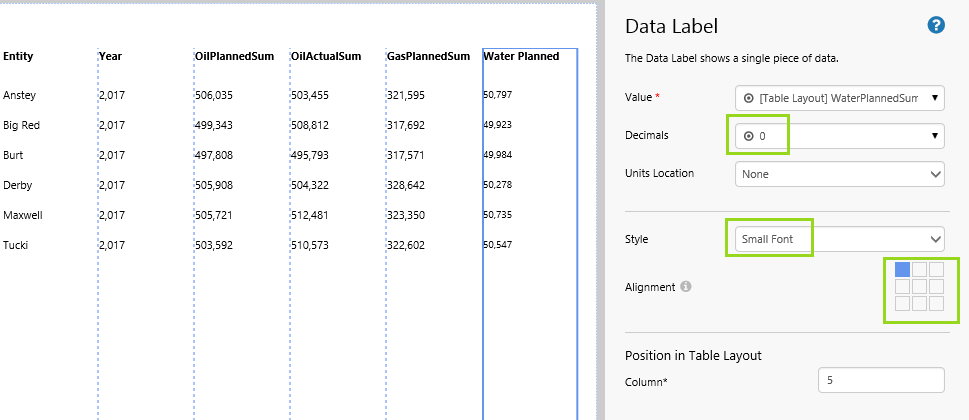
Task: Choose bottom-center alignment cell
Action: 919,303
